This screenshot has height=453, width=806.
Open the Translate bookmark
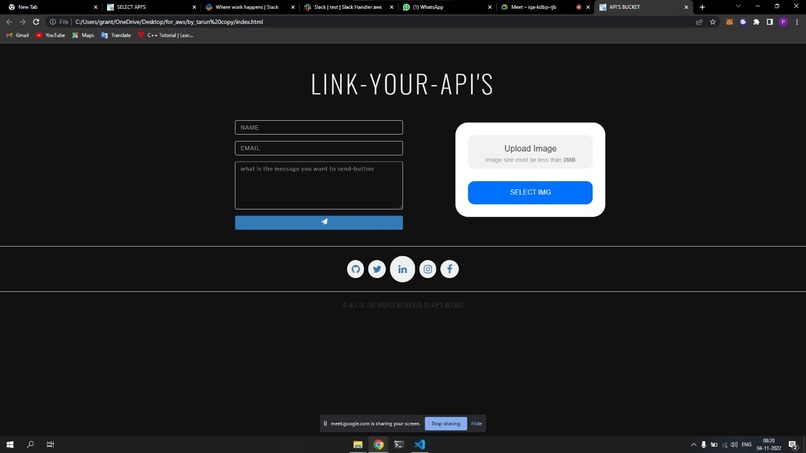pos(116,35)
